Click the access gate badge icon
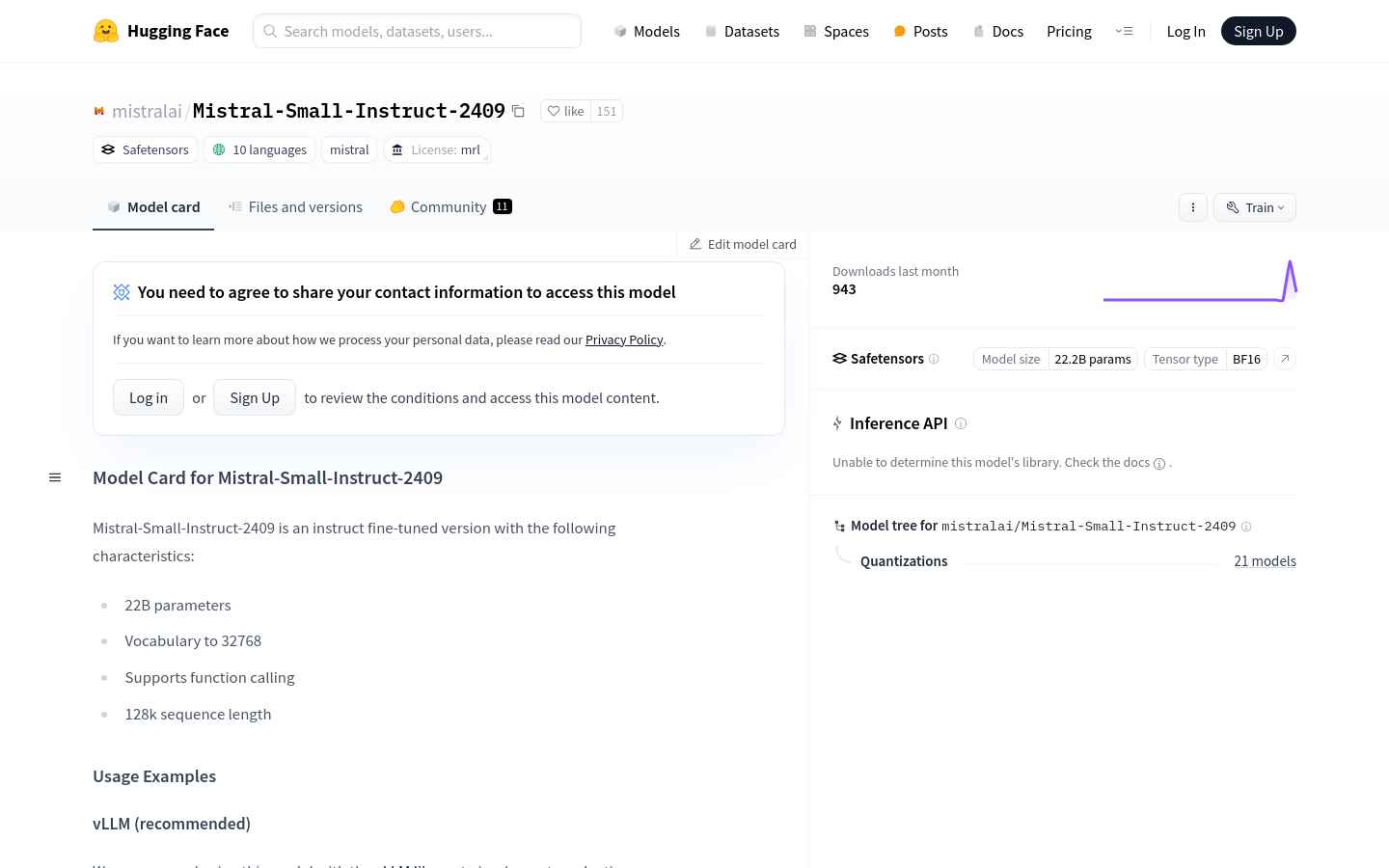This screenshot has height=868, width=1389. [122, 292]
